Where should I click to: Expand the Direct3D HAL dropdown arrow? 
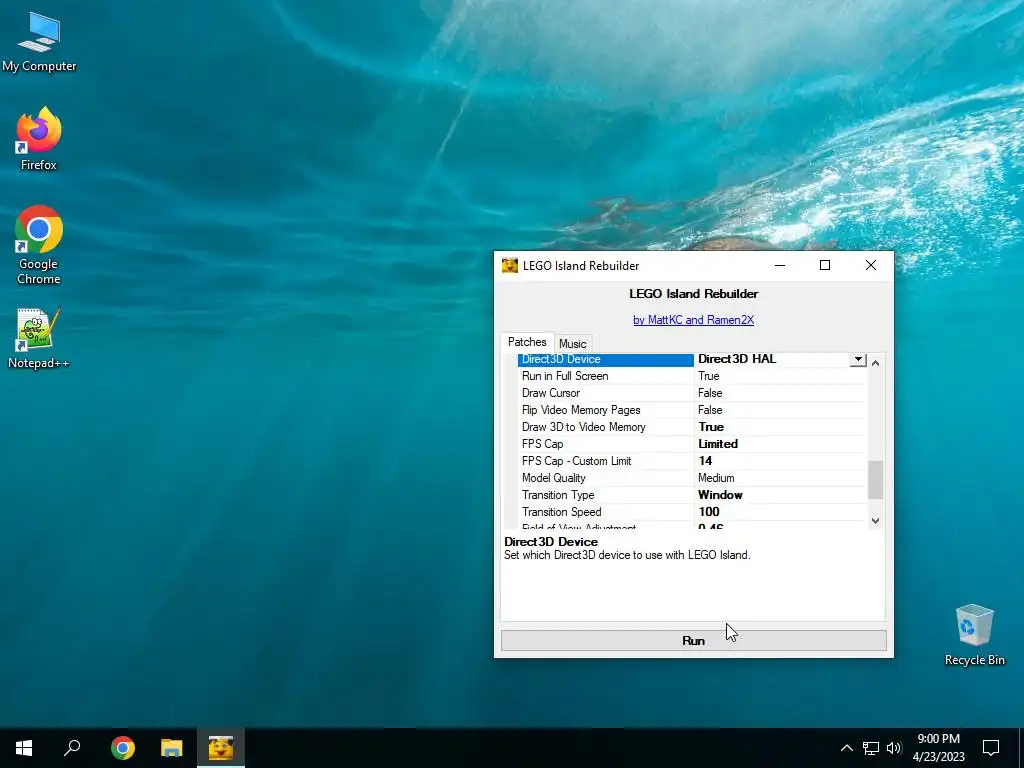click(x=858, y=359)
